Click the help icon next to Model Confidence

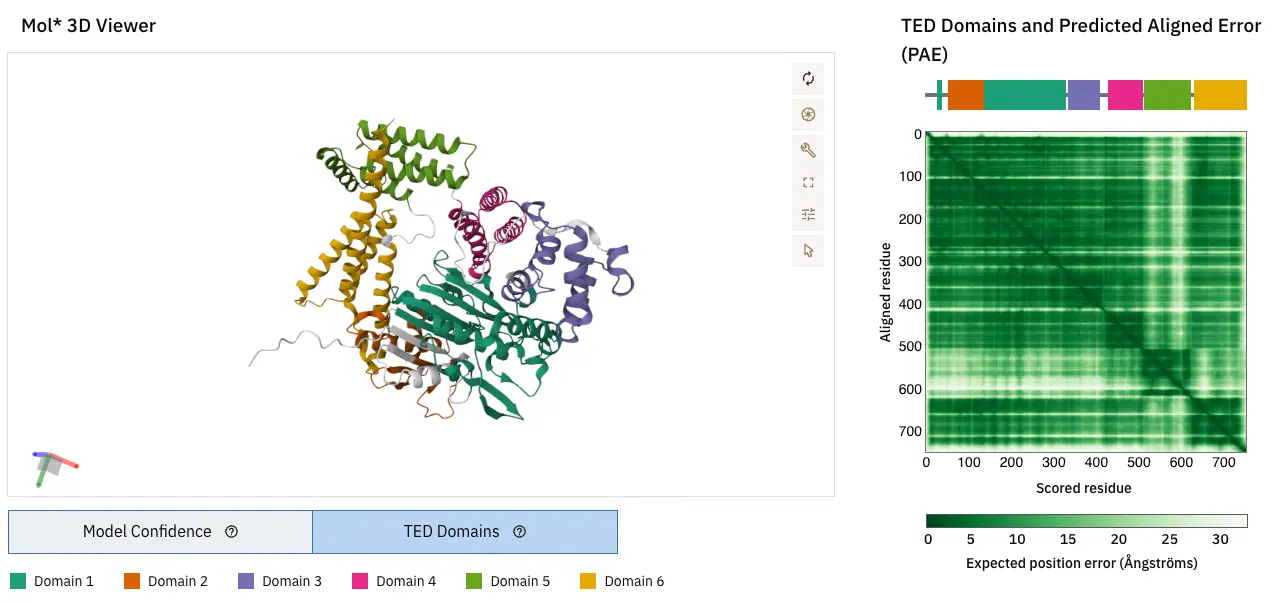tap(232, 532)
